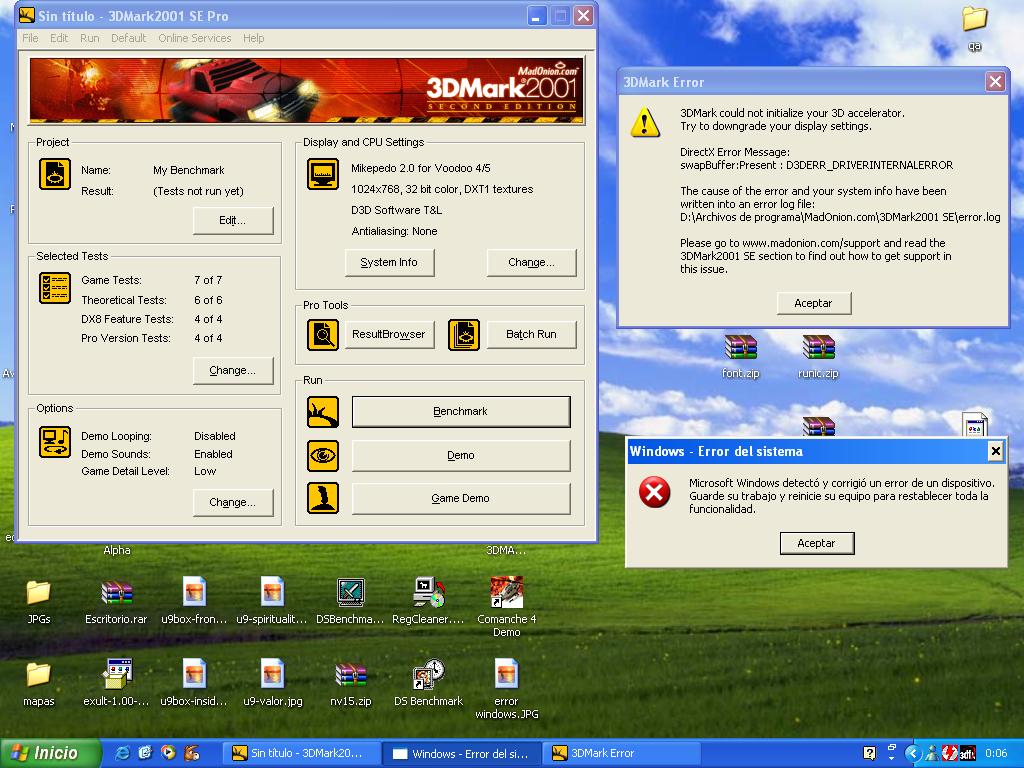Switch to the Sin título - 3DMark taskbar button
The image size is (1024, 768).
pos(300,754)
